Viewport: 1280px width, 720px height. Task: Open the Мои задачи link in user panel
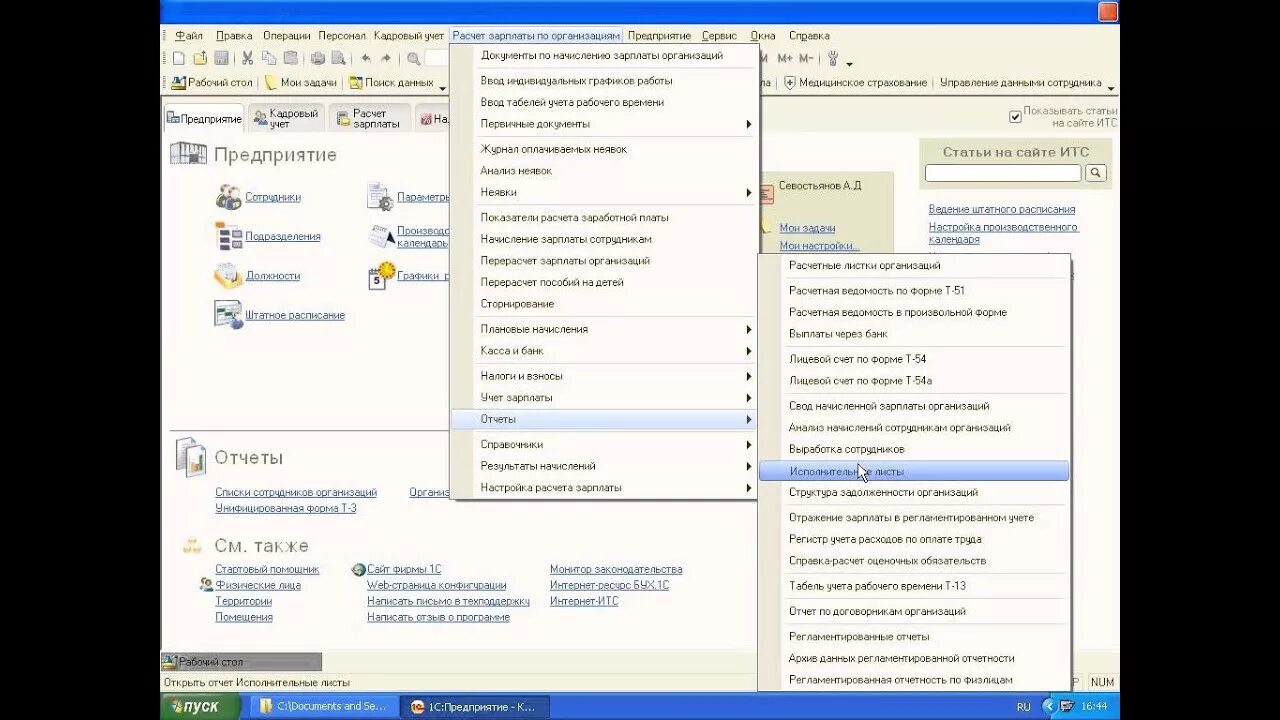[x=807, y=228]
